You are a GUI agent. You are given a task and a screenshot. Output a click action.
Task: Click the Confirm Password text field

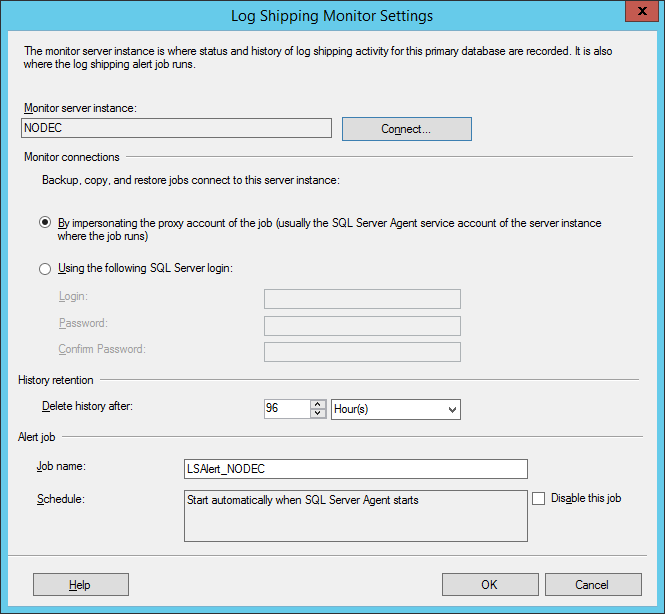[x=362, y=352]
